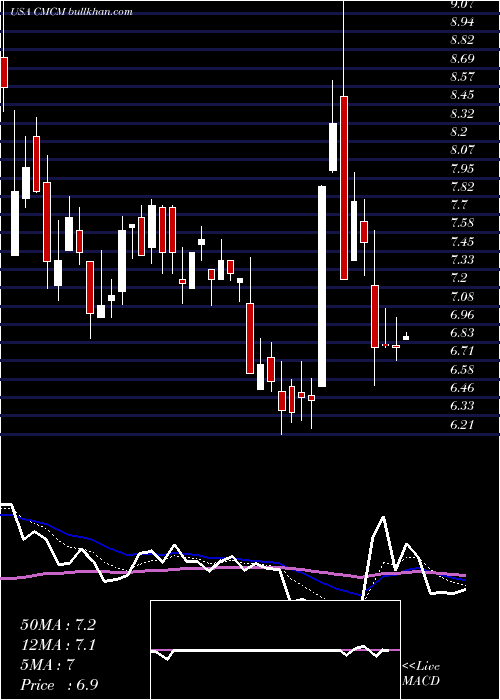Click the first red candle near 8.69
Viewport: 500px width, 700px height.
click(x=4, y=72)
